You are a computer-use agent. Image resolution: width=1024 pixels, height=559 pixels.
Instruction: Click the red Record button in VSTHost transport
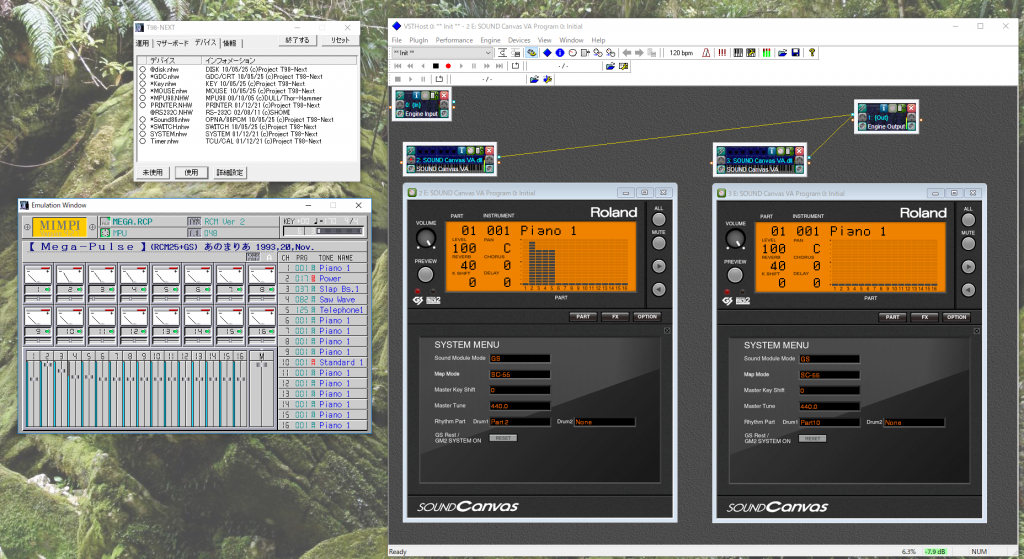pyautogui.click(x=448, y=65)
